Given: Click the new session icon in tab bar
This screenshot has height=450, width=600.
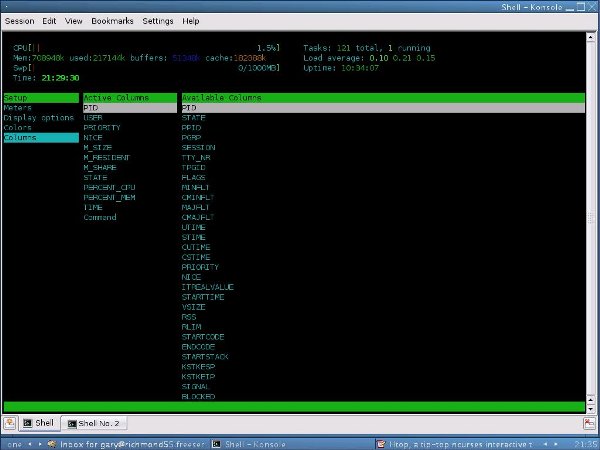Looking at the screenshot, I should [9, 423].
